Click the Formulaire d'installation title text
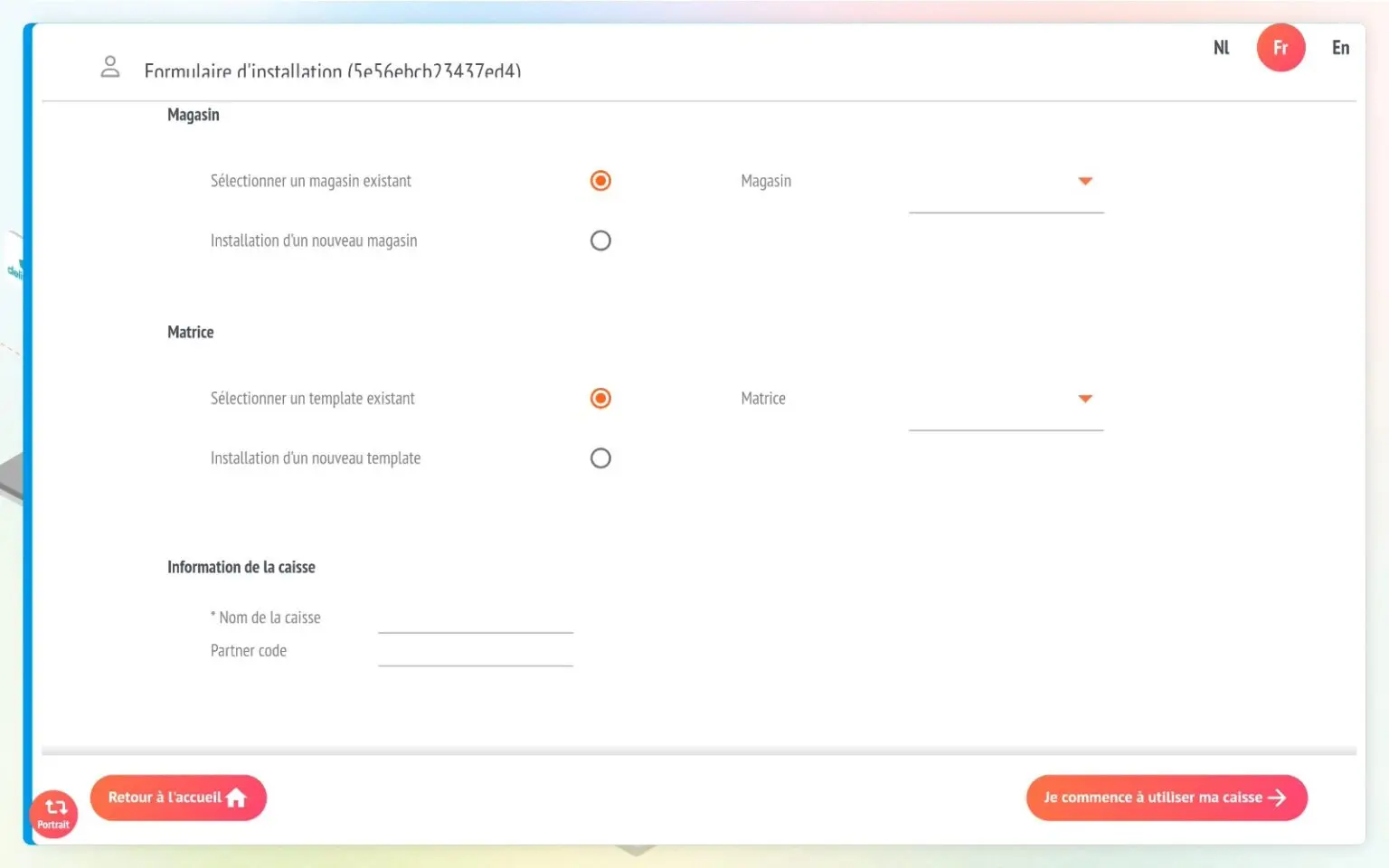The height and width of the screenshot is (868, 1389). tap(332, 71)
